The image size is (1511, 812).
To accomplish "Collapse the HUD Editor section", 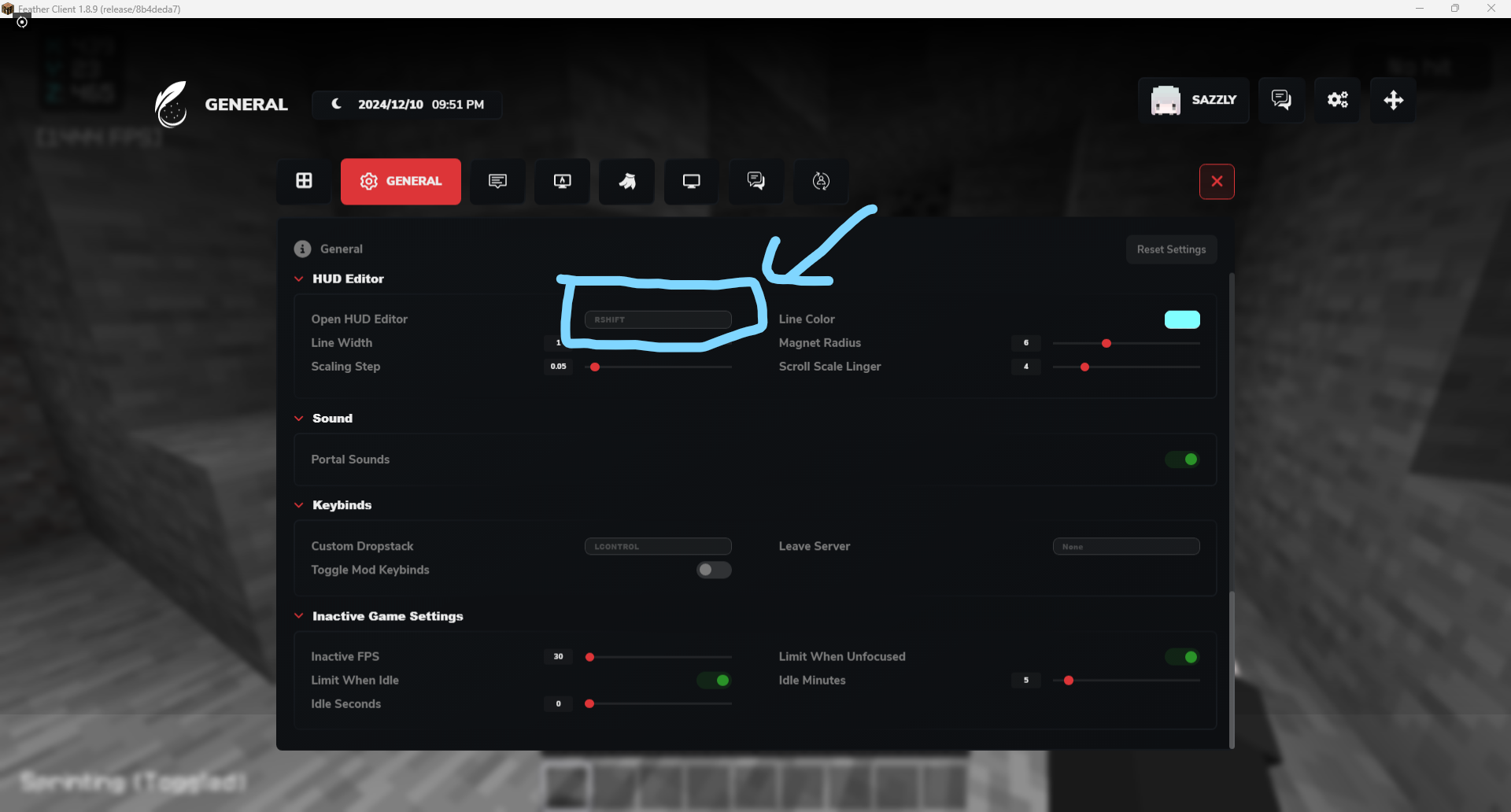I will (299, 279).
